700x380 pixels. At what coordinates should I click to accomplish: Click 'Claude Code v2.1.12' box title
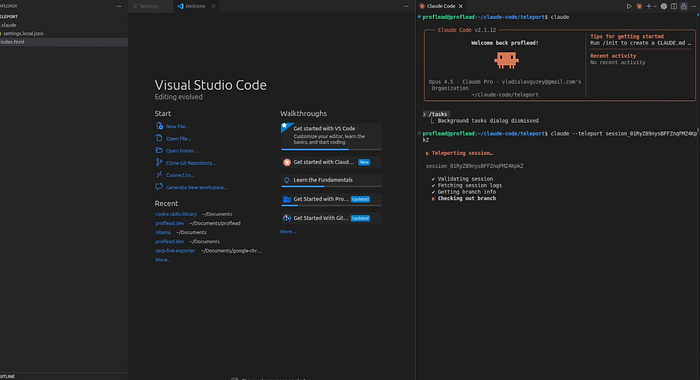467,30
